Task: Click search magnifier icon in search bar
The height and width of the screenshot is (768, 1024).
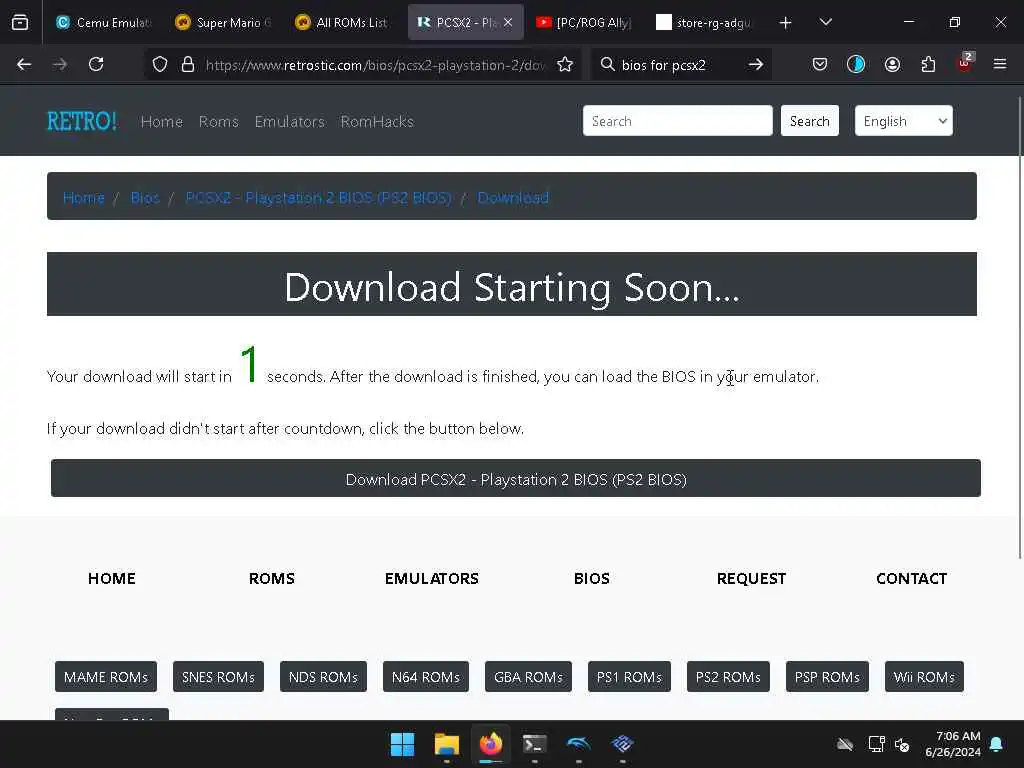Action: pos(607,64)
